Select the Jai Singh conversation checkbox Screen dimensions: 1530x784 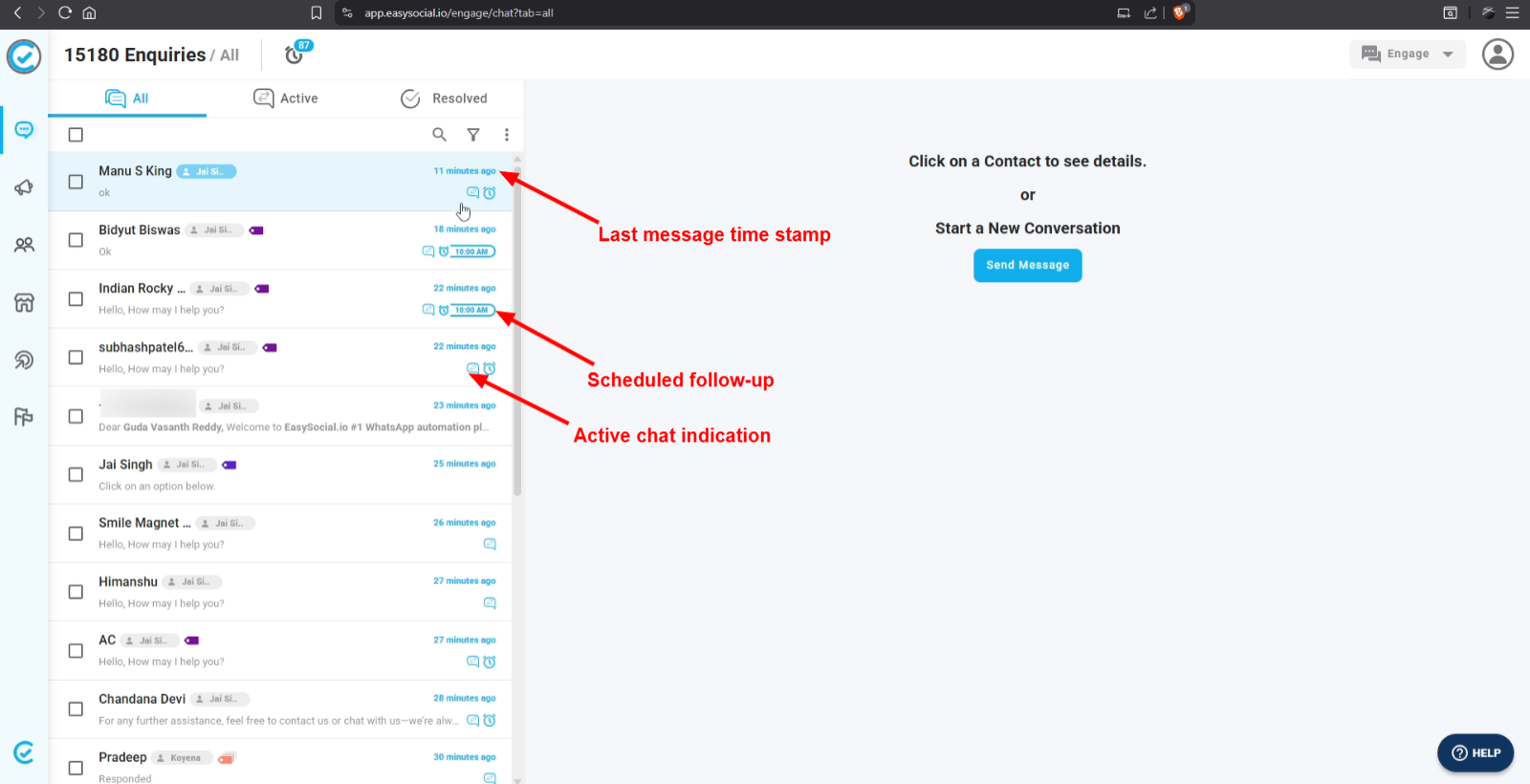(x=76, y=474)
